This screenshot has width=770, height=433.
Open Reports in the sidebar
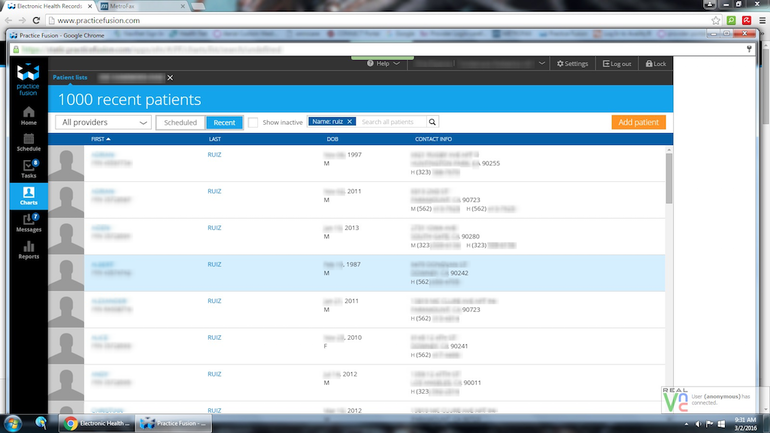28,250
